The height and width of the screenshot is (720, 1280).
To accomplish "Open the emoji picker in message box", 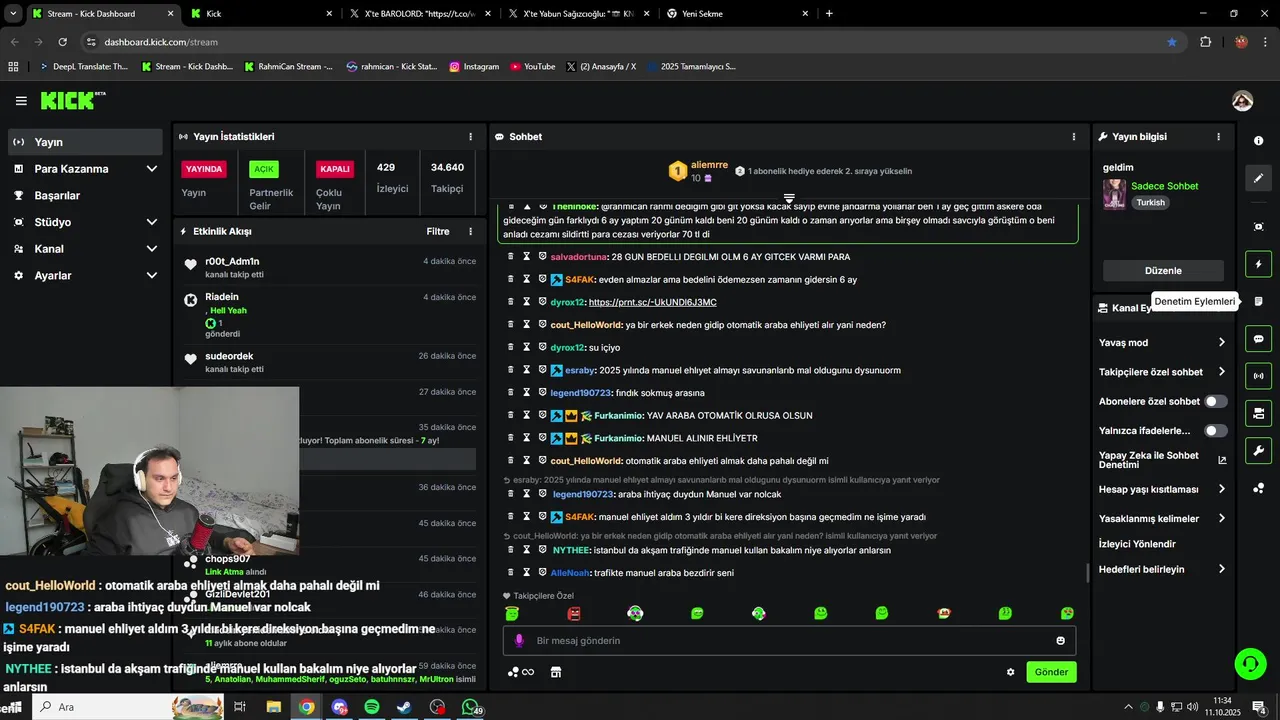I will point(1060,641).
